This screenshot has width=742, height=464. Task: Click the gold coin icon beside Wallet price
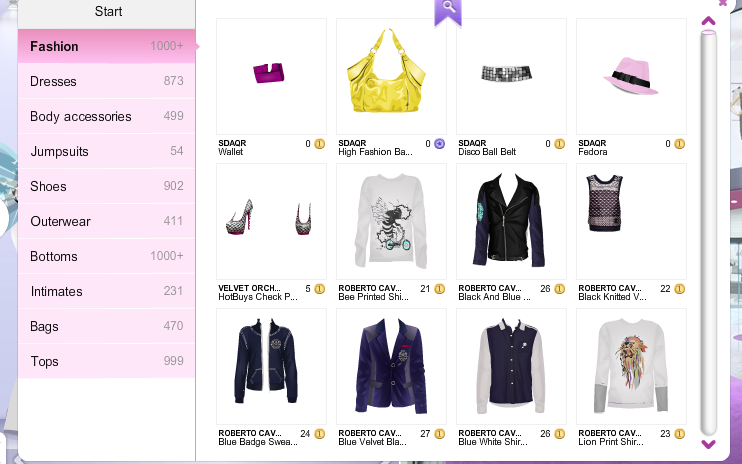pyautogui.click(x=320, y=144)
